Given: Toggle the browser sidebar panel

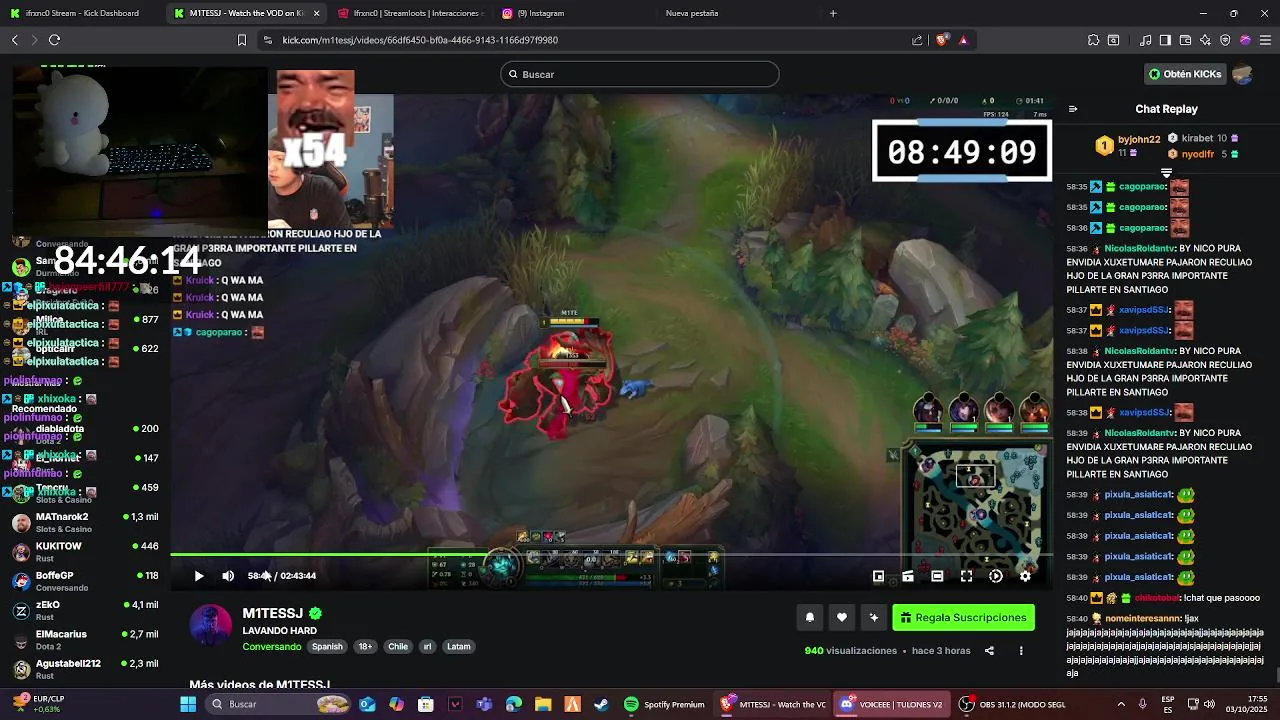Looking at the screenshot, I should tap(1165, 40).
